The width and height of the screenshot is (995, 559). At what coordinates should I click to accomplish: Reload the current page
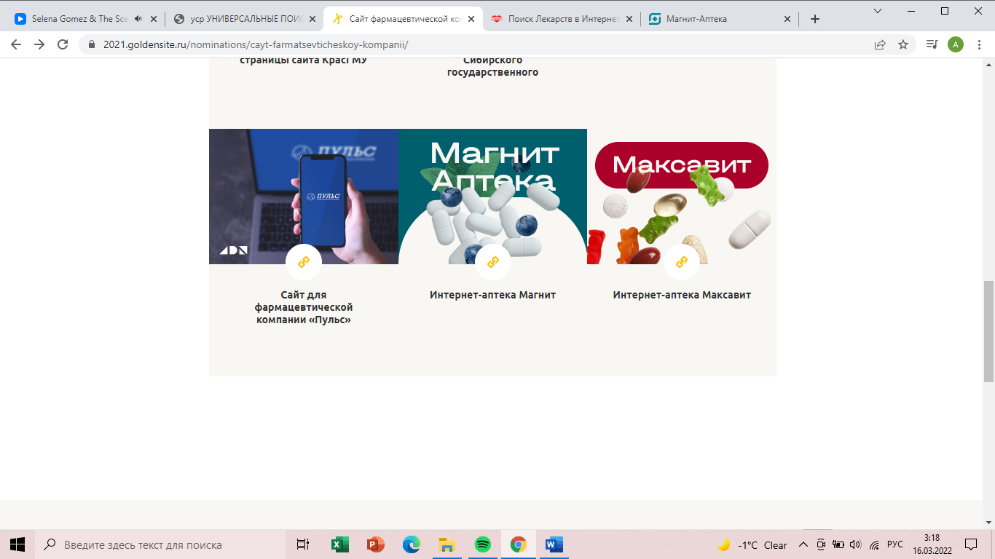(x=62, y=44)
